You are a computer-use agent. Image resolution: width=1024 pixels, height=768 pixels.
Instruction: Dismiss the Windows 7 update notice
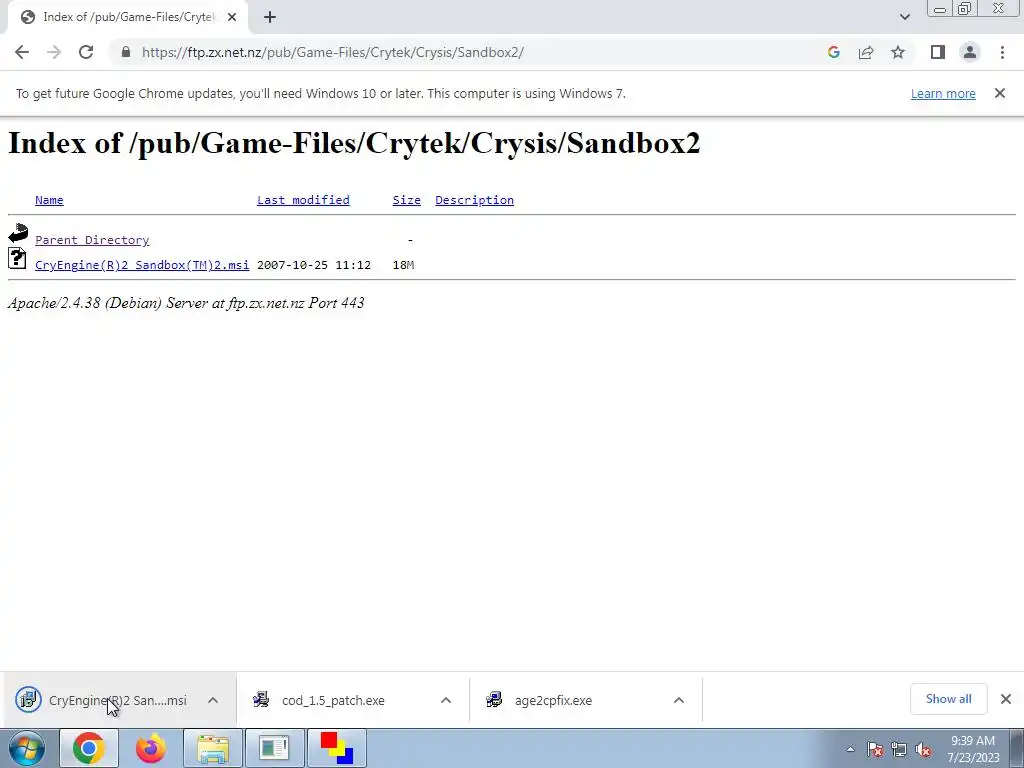[999, 93]
